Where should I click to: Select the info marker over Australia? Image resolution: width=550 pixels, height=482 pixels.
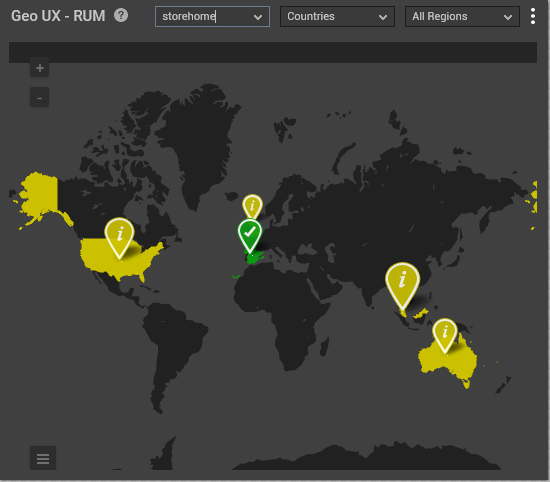(x=445, y=334)
